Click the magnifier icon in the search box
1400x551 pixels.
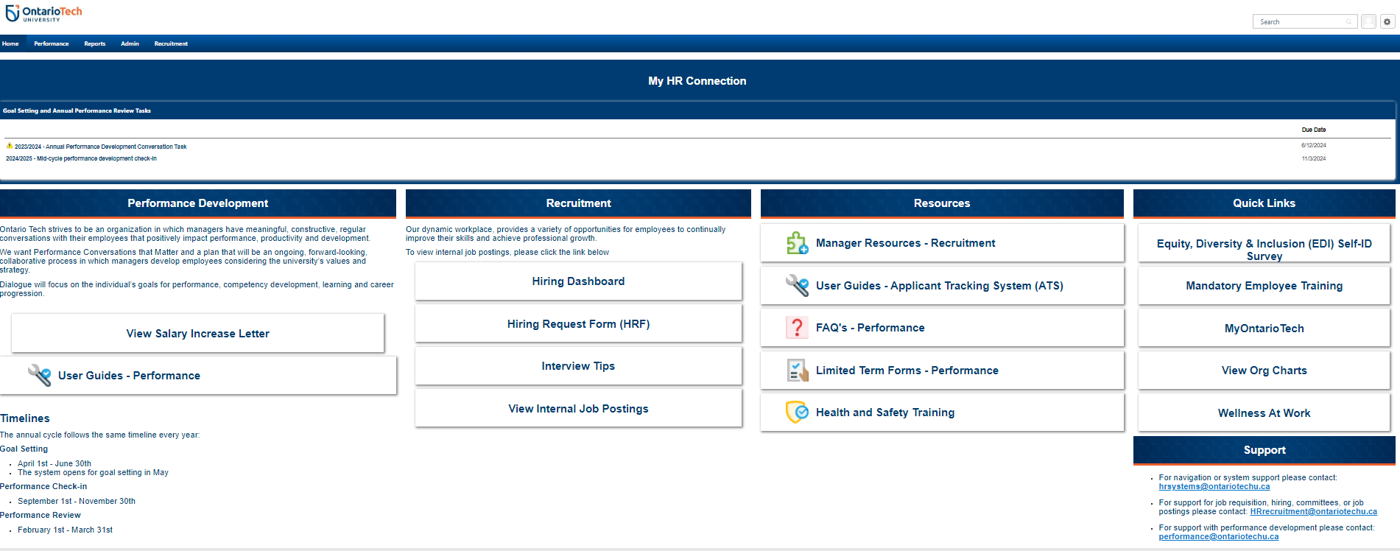click(1349, 22)
